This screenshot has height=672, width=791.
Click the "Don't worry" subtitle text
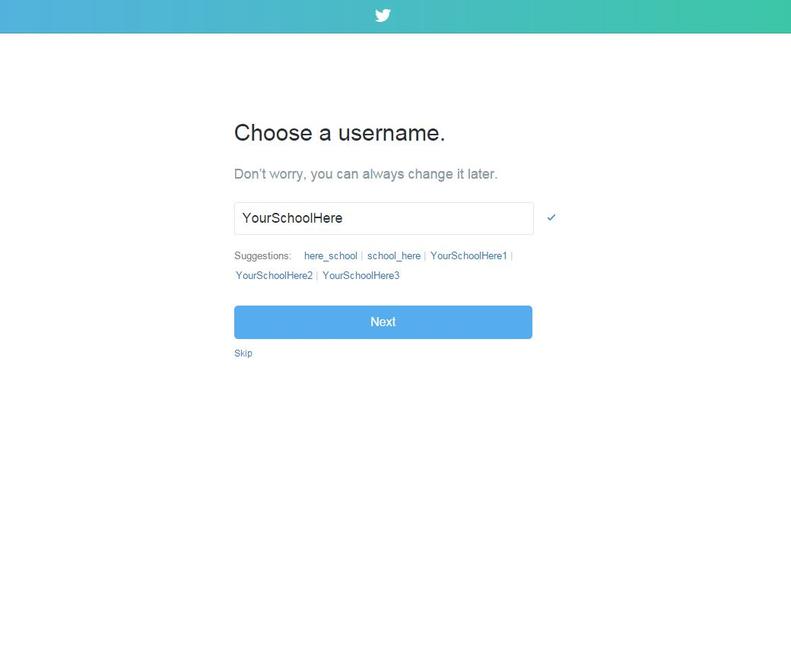coord(366,174)
